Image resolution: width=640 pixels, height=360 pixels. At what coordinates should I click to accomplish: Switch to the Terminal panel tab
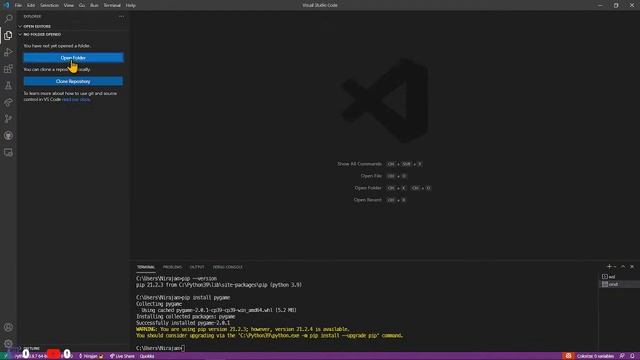[146, 267]
